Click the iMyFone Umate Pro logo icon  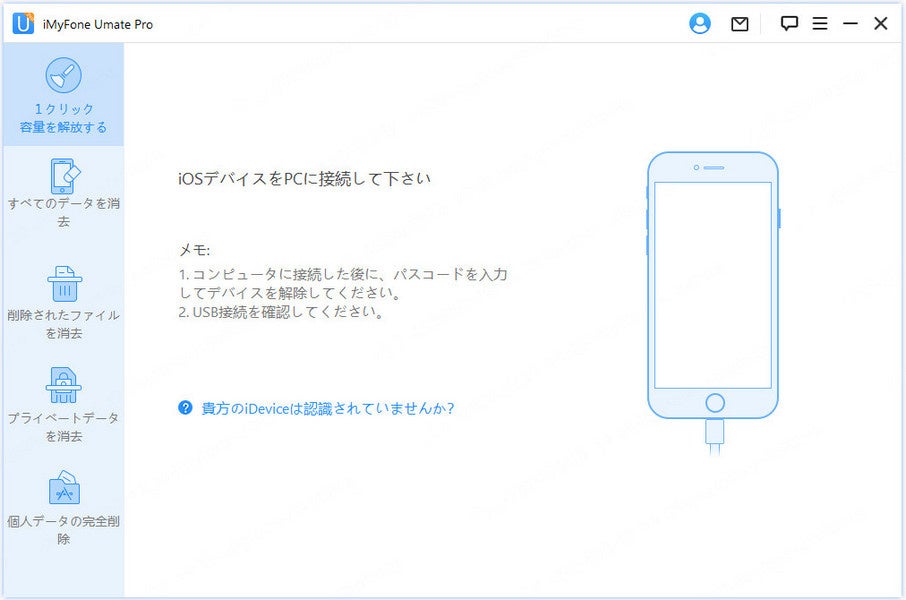(x=23, y=24)
